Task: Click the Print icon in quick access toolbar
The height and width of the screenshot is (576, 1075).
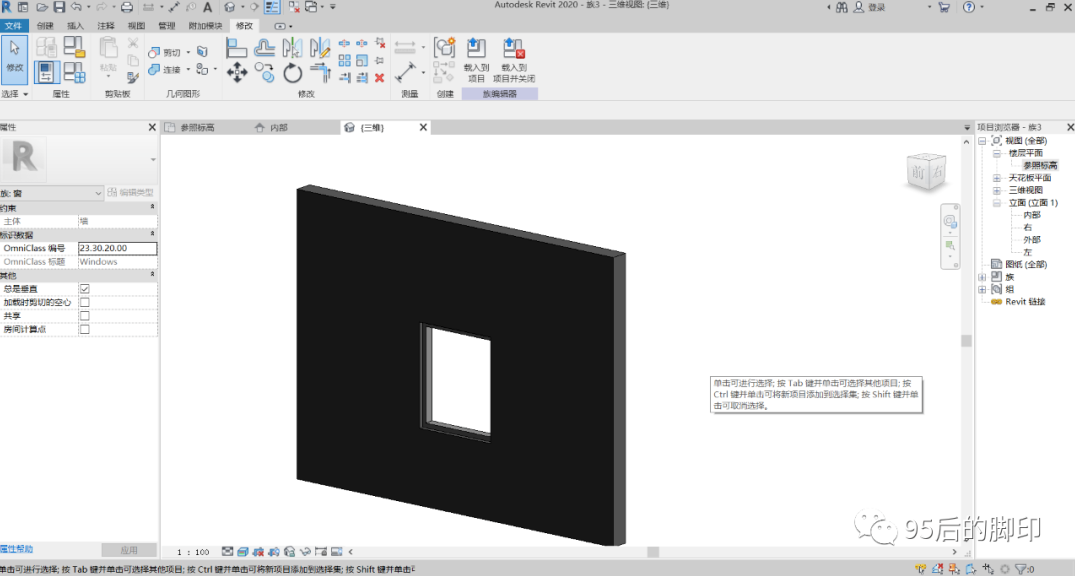Action: pos(127,7)
